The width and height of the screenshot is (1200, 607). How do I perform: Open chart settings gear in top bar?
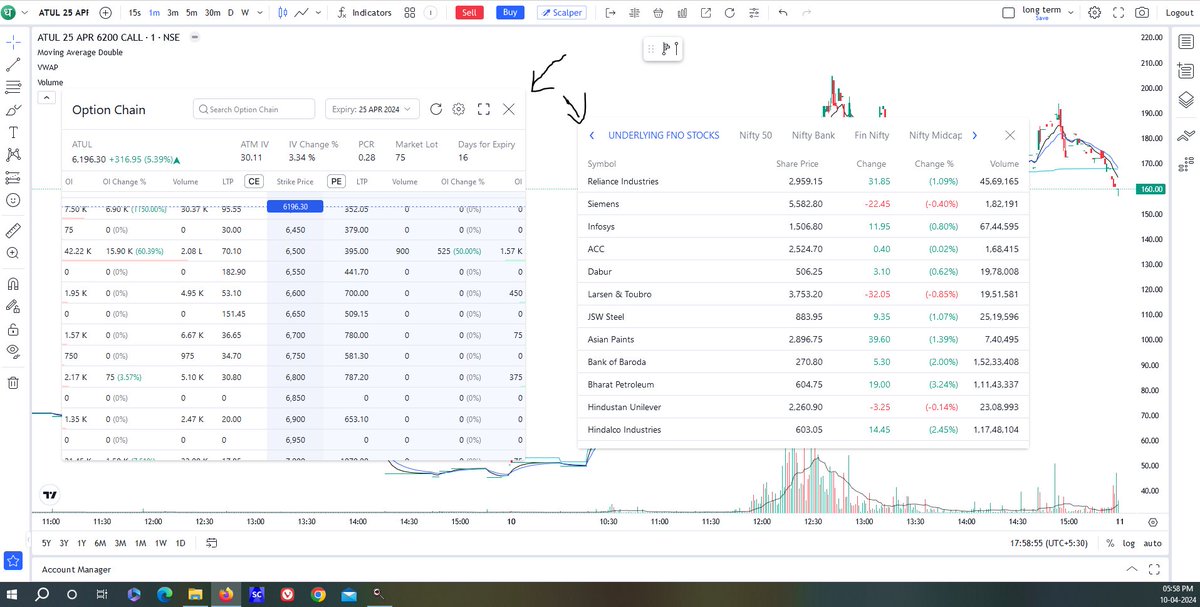coord(1095,13)
